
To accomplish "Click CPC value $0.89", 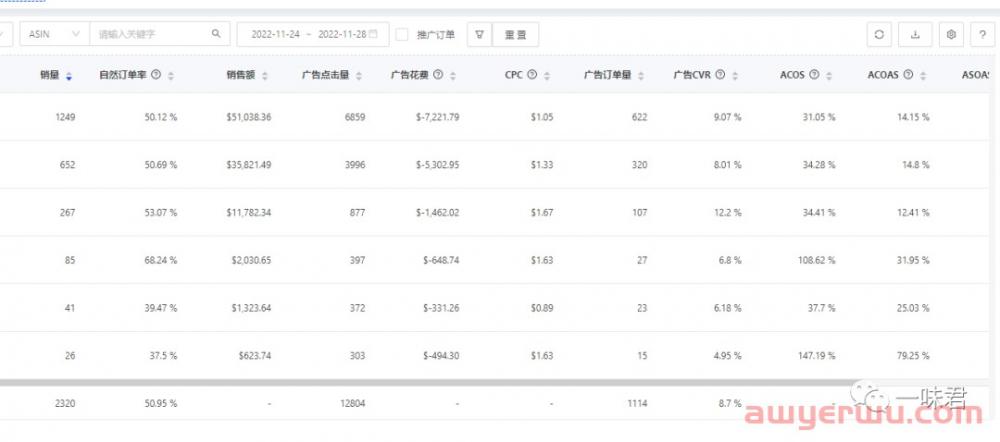I will [541, 308].
